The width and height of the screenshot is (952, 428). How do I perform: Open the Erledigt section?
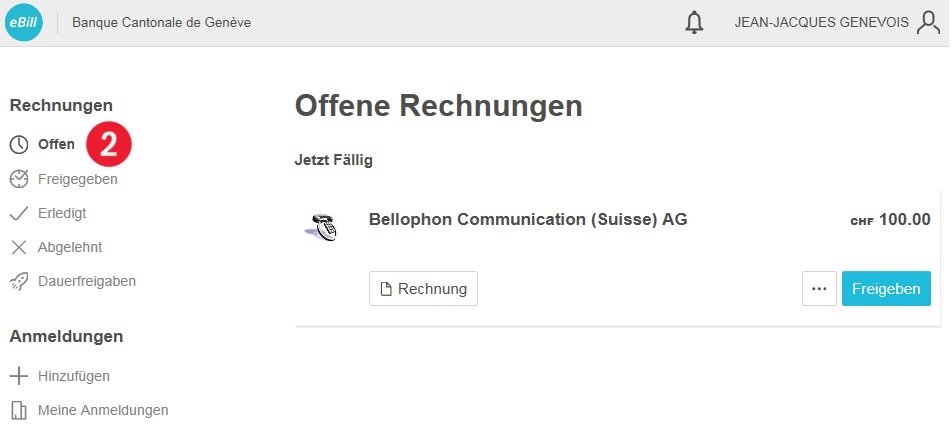tap(62, 213)
